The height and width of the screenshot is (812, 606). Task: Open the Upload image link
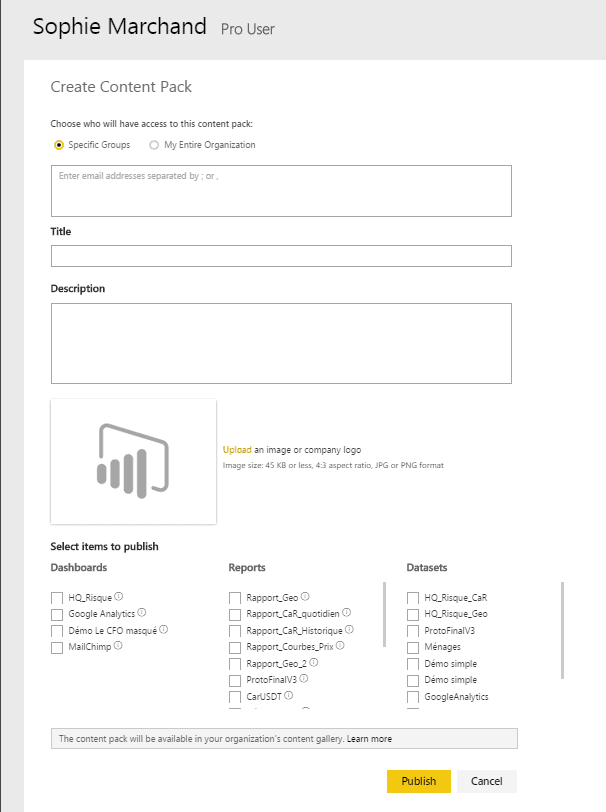[237, 451]
